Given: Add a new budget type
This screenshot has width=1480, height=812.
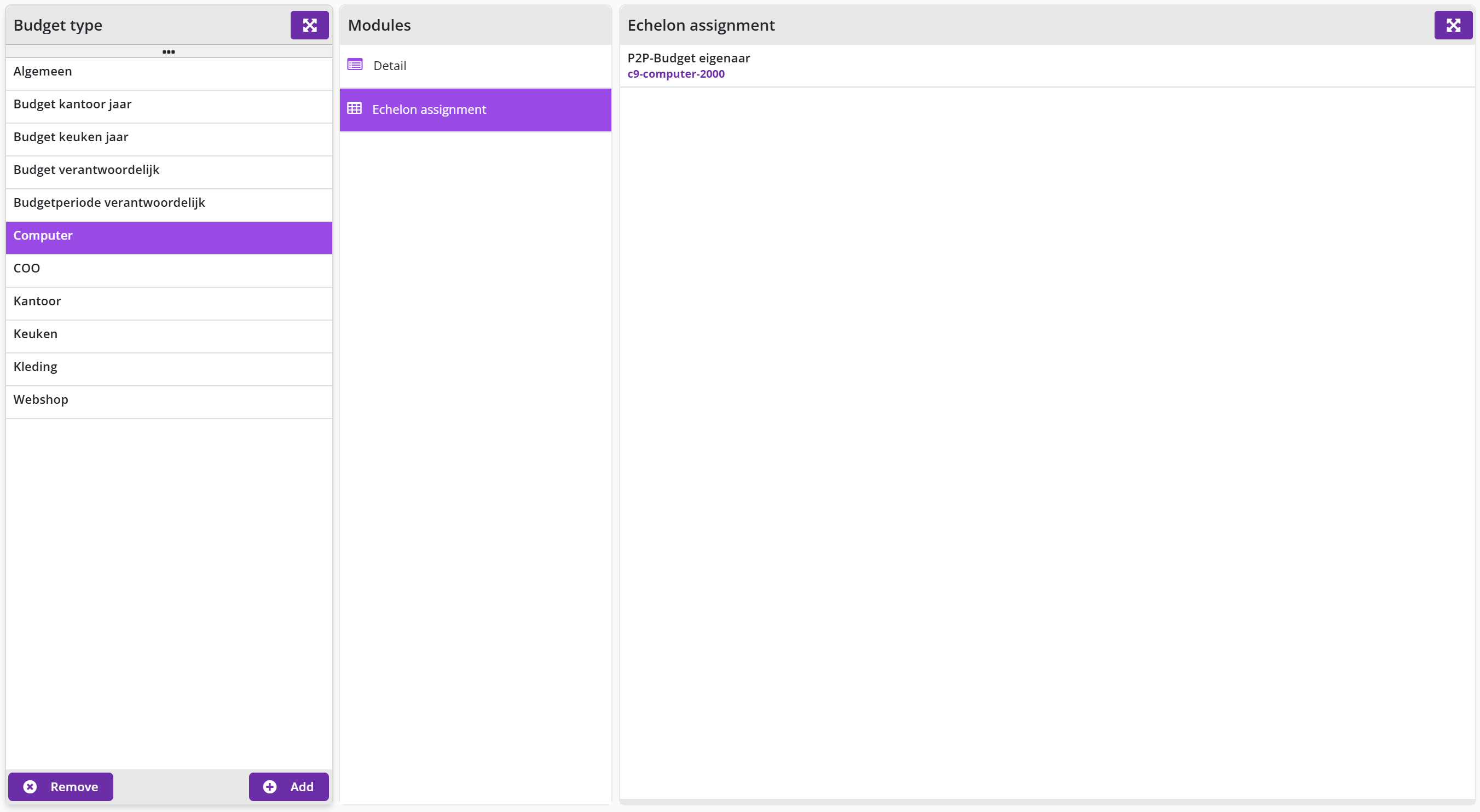Looking at the screenshot, I should pyautogui.click(x=288, y=786).
